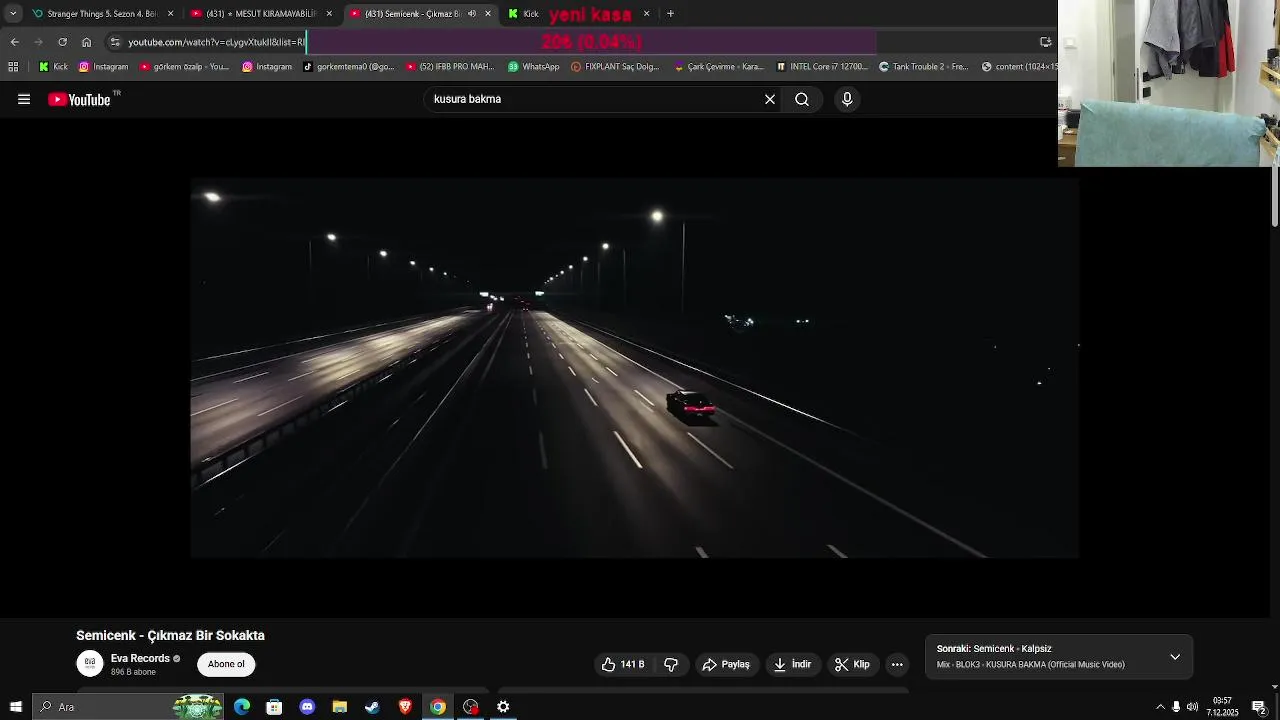The width and height of the screenshot is (1280, 720).
Task: Close the MESUT KIRAMAYABİLİR tab
Action: click(x=329, y=14)
